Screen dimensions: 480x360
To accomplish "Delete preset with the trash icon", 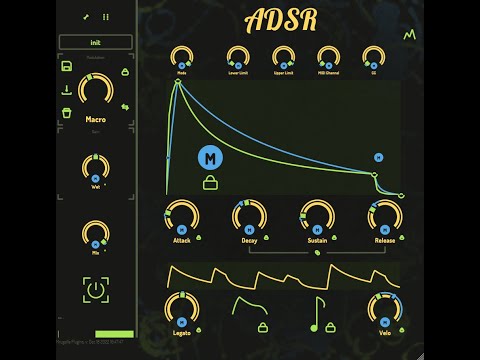I will [x=67, y=113].
